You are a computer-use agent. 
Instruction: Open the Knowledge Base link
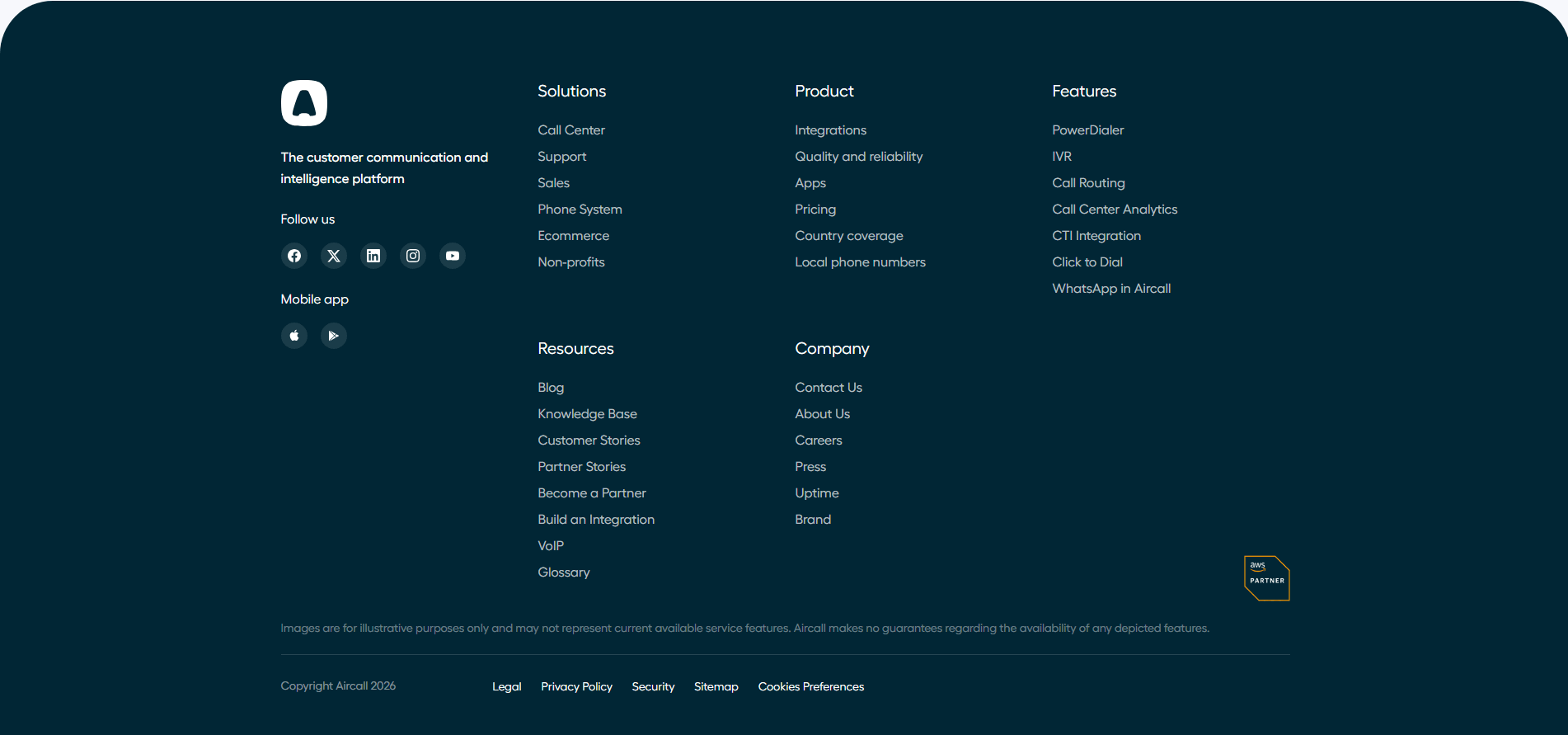point(588,414)
